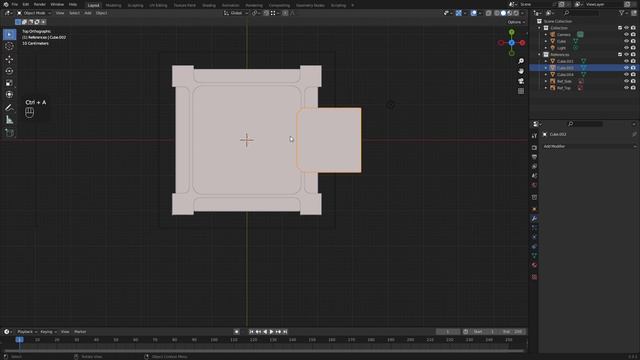Open the viewport Options dropdown
Image resolution: width=640 pixels, height=360 pixels.
click(516, 22)
